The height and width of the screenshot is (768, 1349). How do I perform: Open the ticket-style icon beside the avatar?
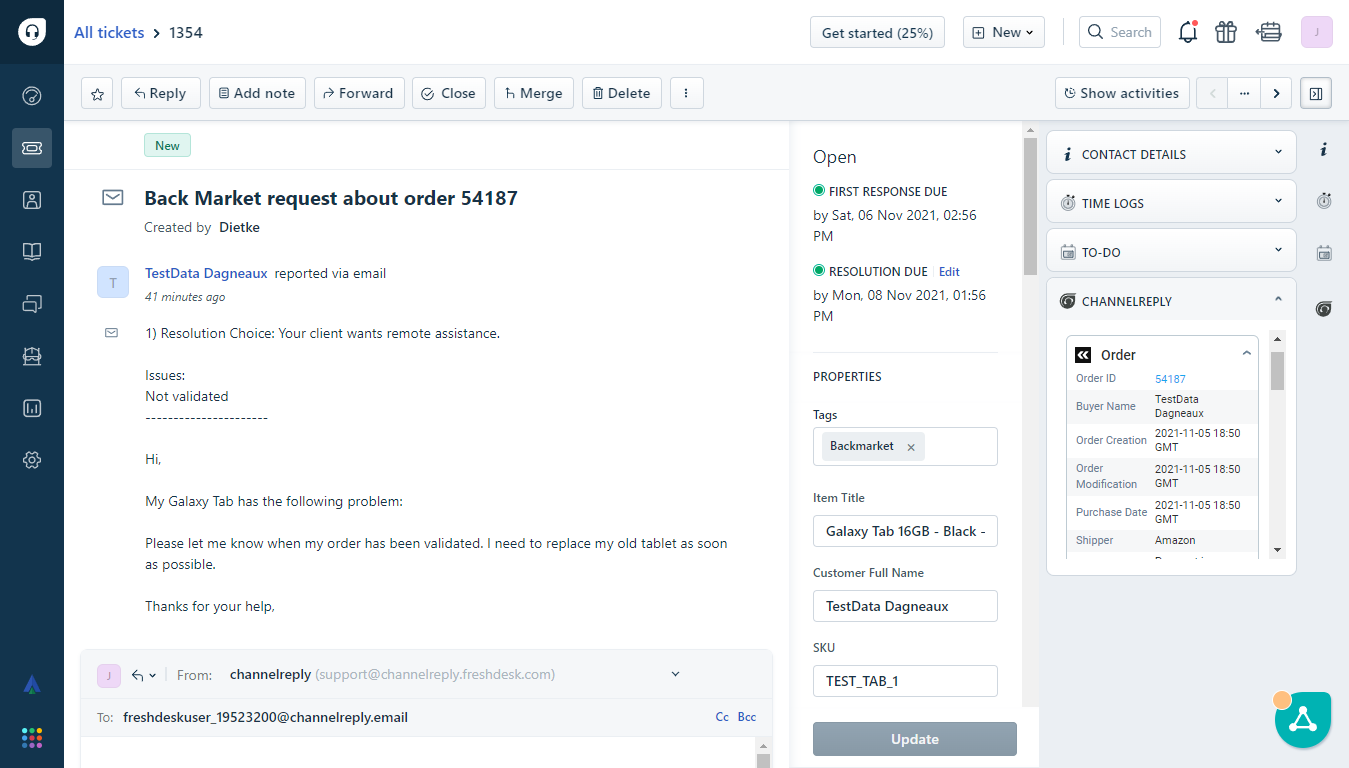tap(1269, 32)
